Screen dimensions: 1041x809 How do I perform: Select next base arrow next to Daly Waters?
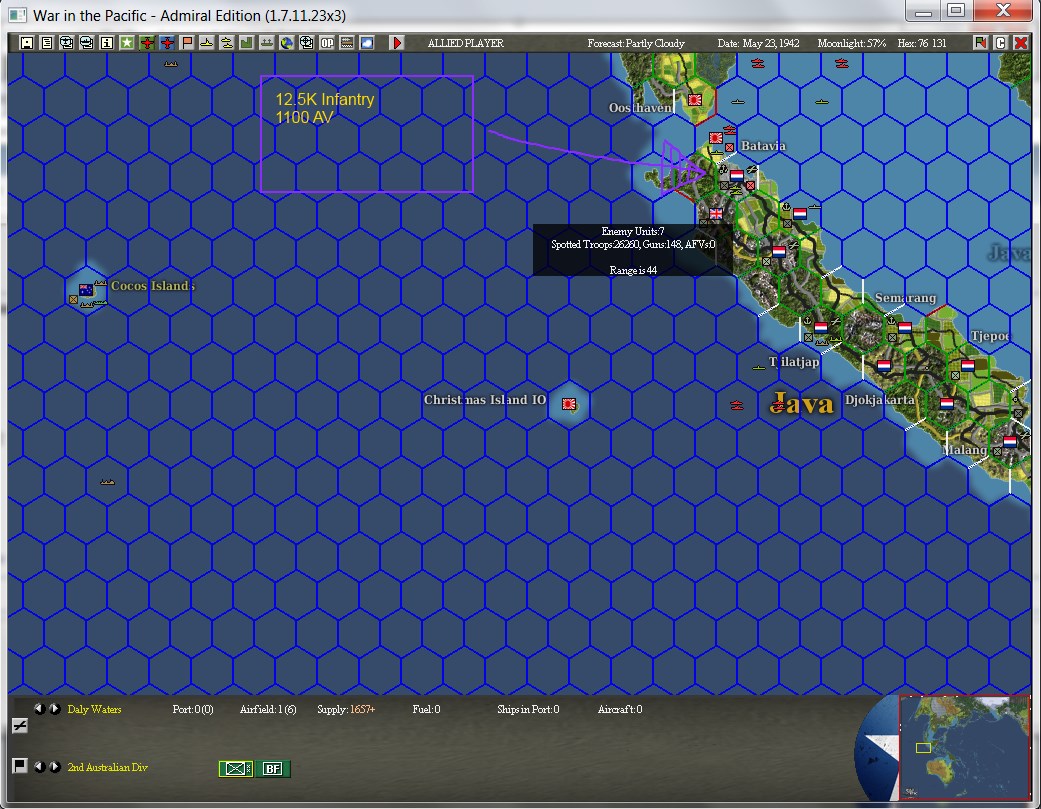click(55, 709)
